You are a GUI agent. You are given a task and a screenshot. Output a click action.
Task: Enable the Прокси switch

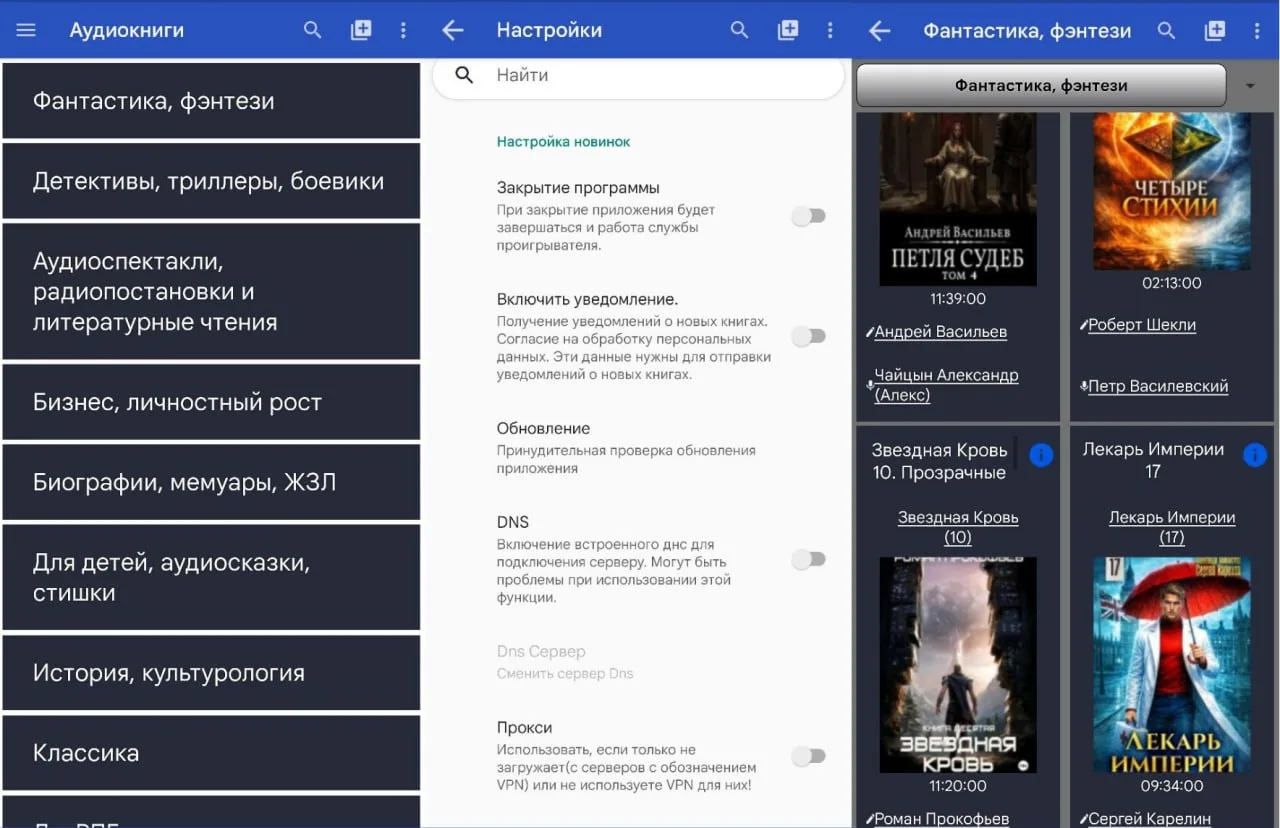pyautogui.click(x=808, y=756)
